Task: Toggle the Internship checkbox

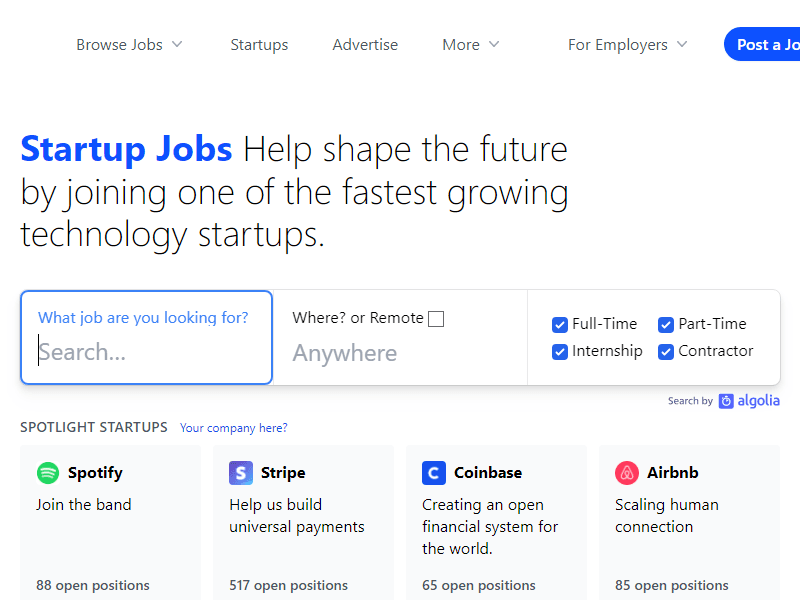Action: [560, 352]
